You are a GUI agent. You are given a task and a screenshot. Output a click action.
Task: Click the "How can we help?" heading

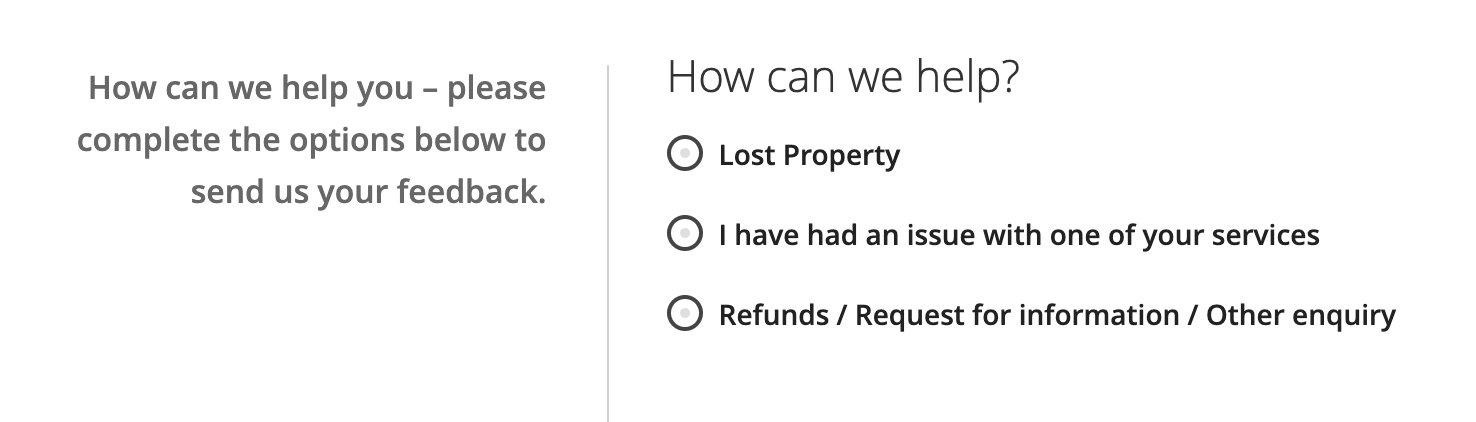point(842,78)
